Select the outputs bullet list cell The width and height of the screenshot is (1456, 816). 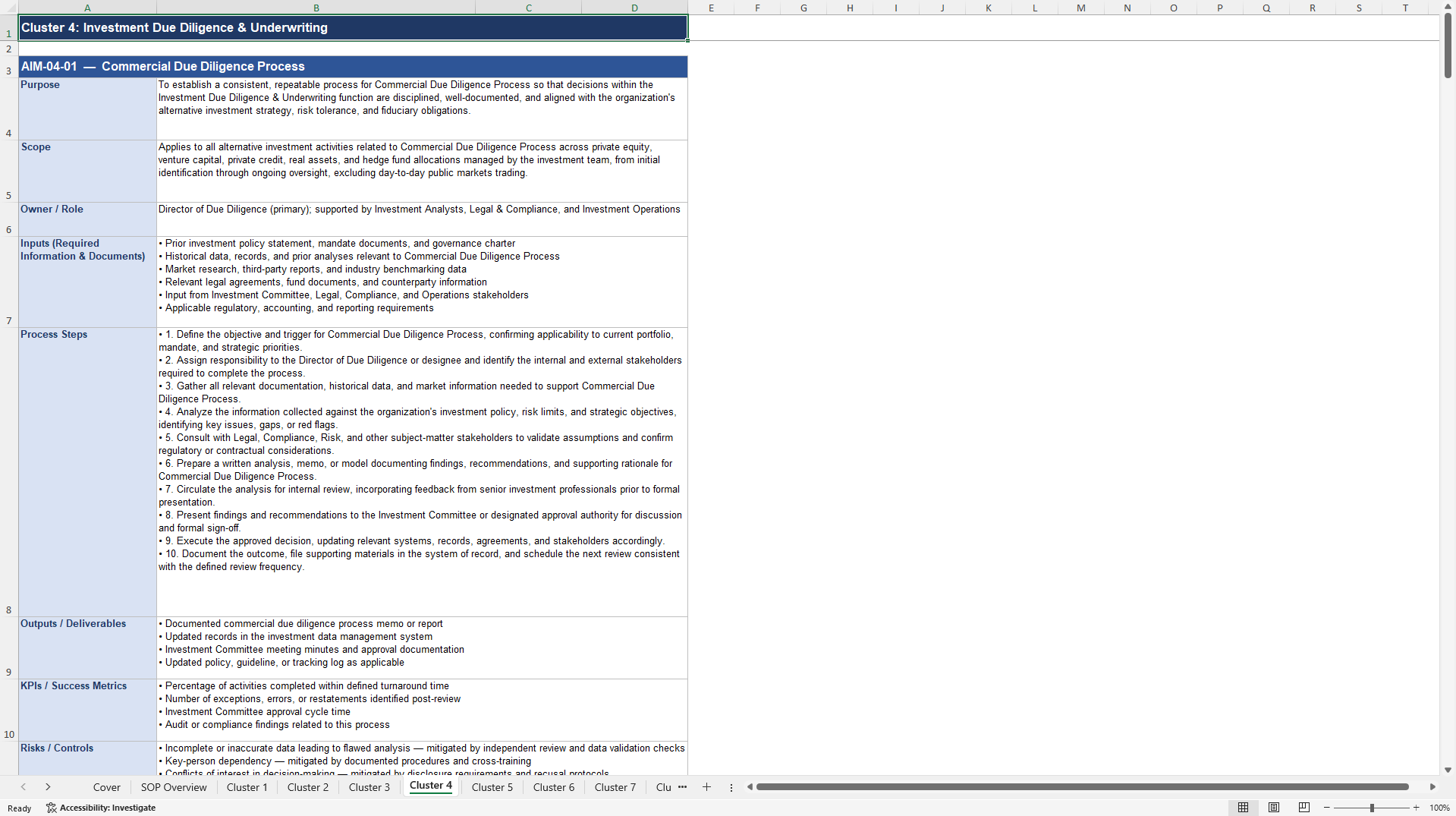[422, 647]
